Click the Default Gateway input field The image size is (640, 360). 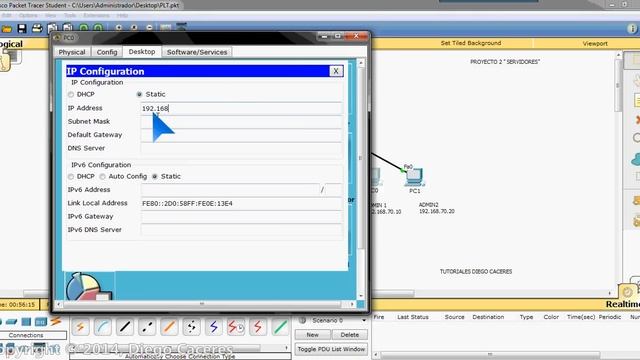click(241, 135)
